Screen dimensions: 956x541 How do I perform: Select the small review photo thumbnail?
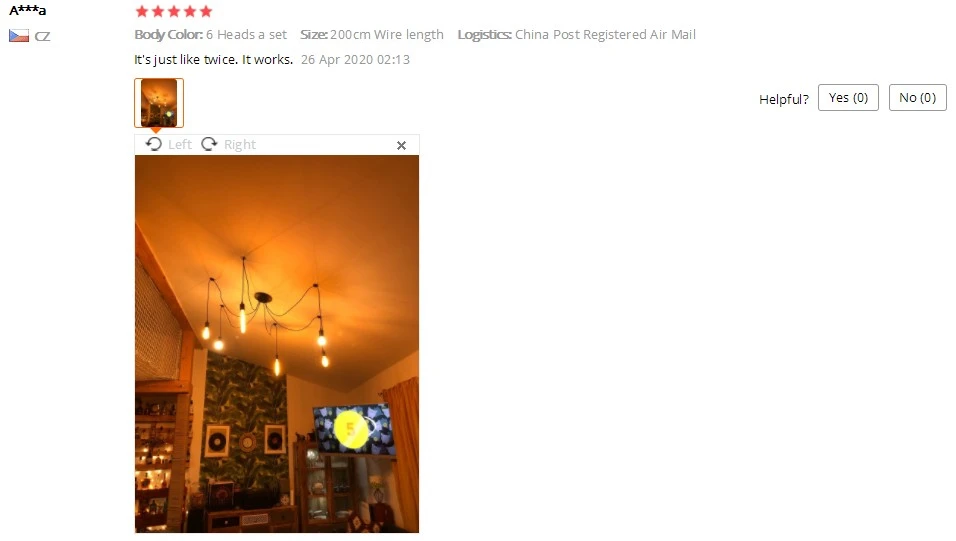159,102
